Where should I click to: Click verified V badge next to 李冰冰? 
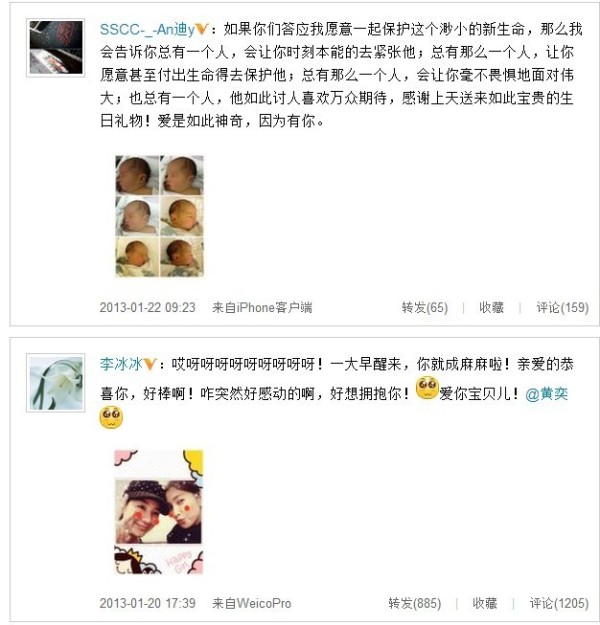coord(149,364)
